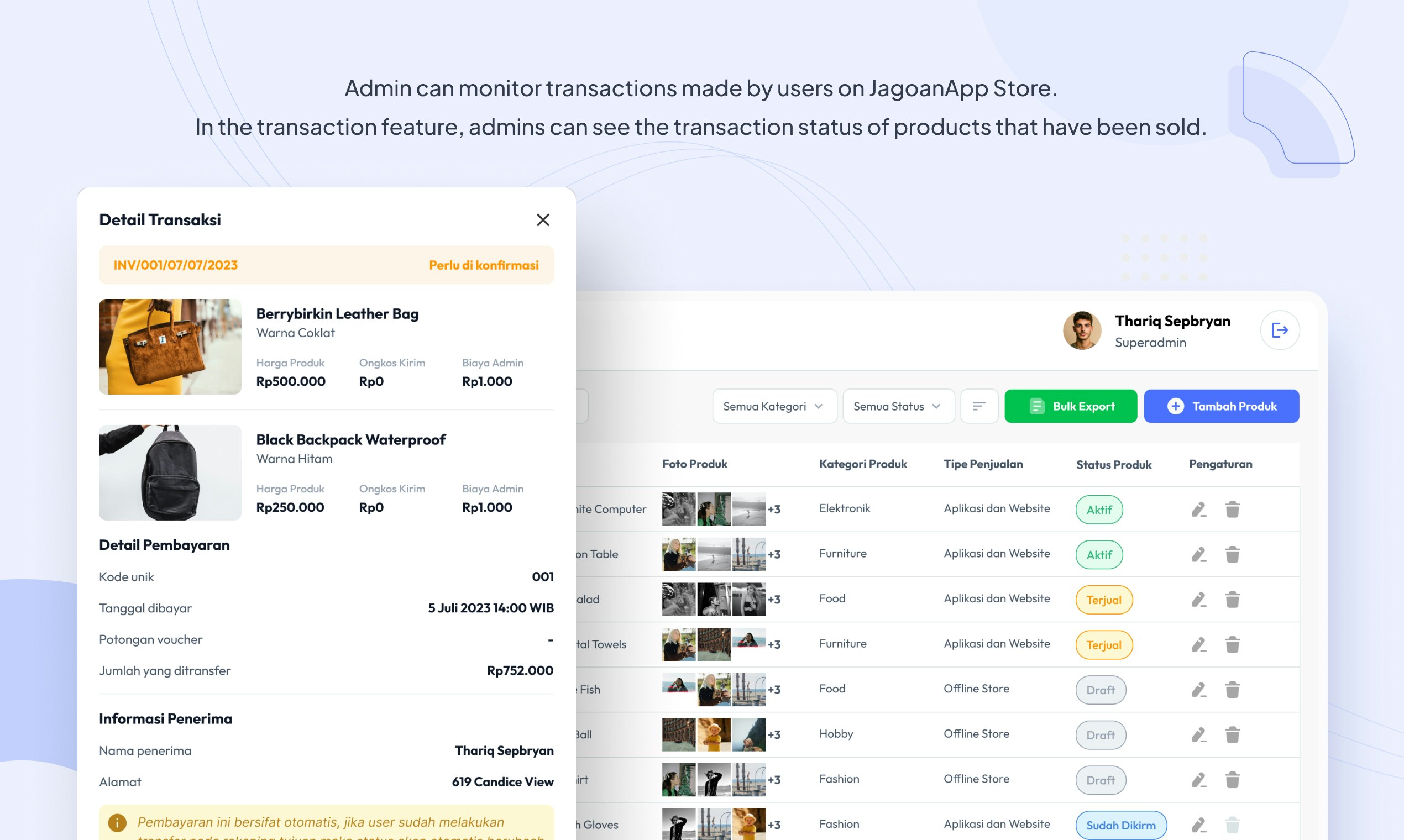Select invoice number INV/001/07/07/2023
Image resolution: width=1404 pixels, height=840 pixels.
[x=176, y=265]
